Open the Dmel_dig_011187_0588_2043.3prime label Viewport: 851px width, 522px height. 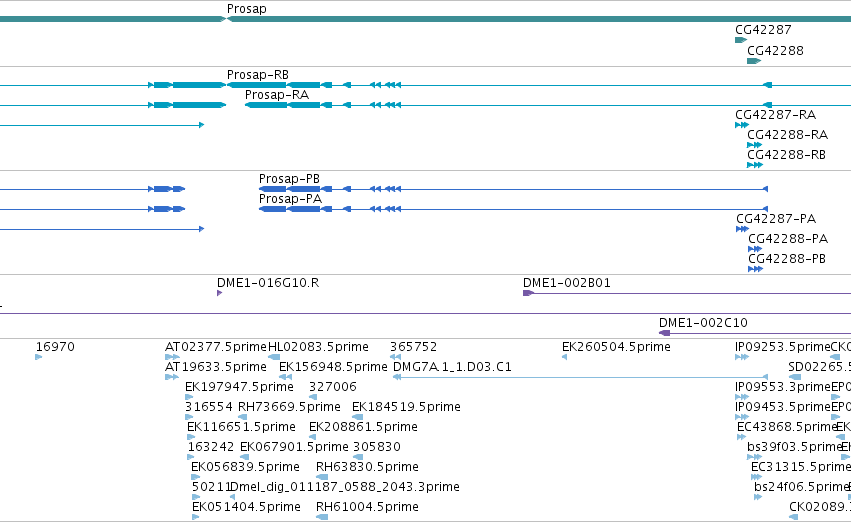pyautogui.click(x=345, y=487)
